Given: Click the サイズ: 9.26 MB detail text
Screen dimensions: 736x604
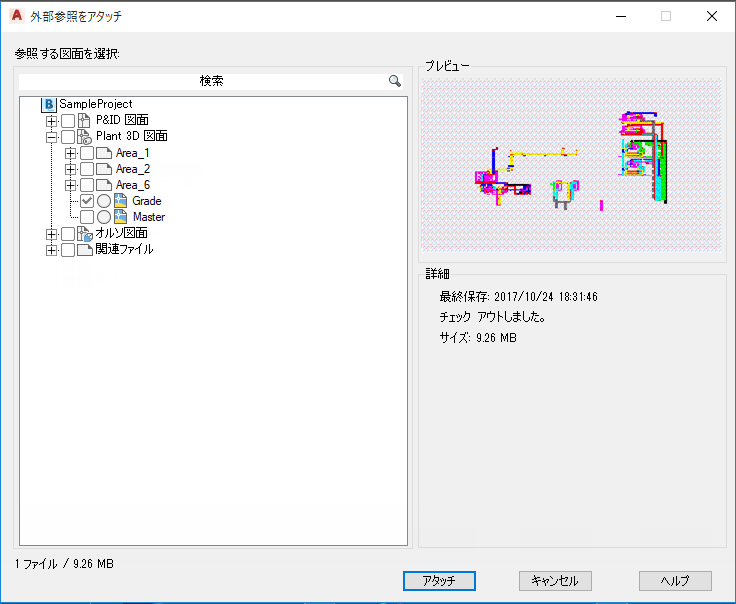Looking at the screenshot, I should [478, 338].
